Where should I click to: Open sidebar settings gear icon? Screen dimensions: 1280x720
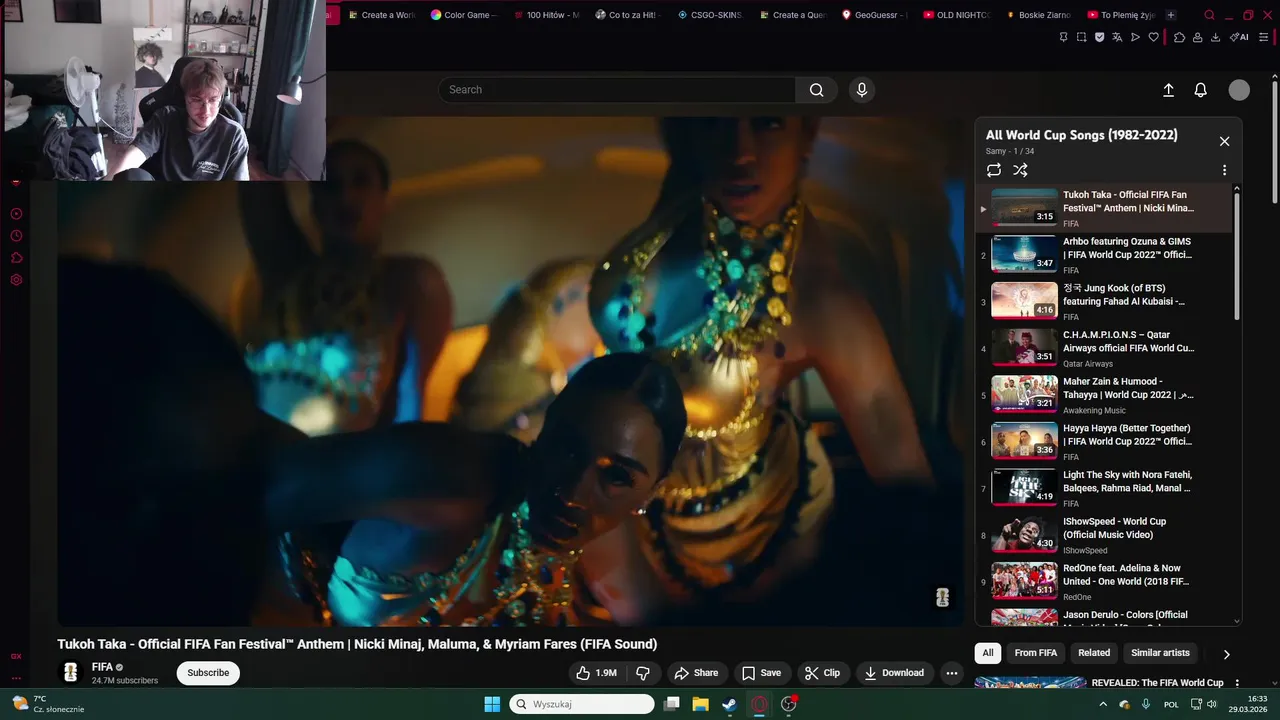point(16,280)
